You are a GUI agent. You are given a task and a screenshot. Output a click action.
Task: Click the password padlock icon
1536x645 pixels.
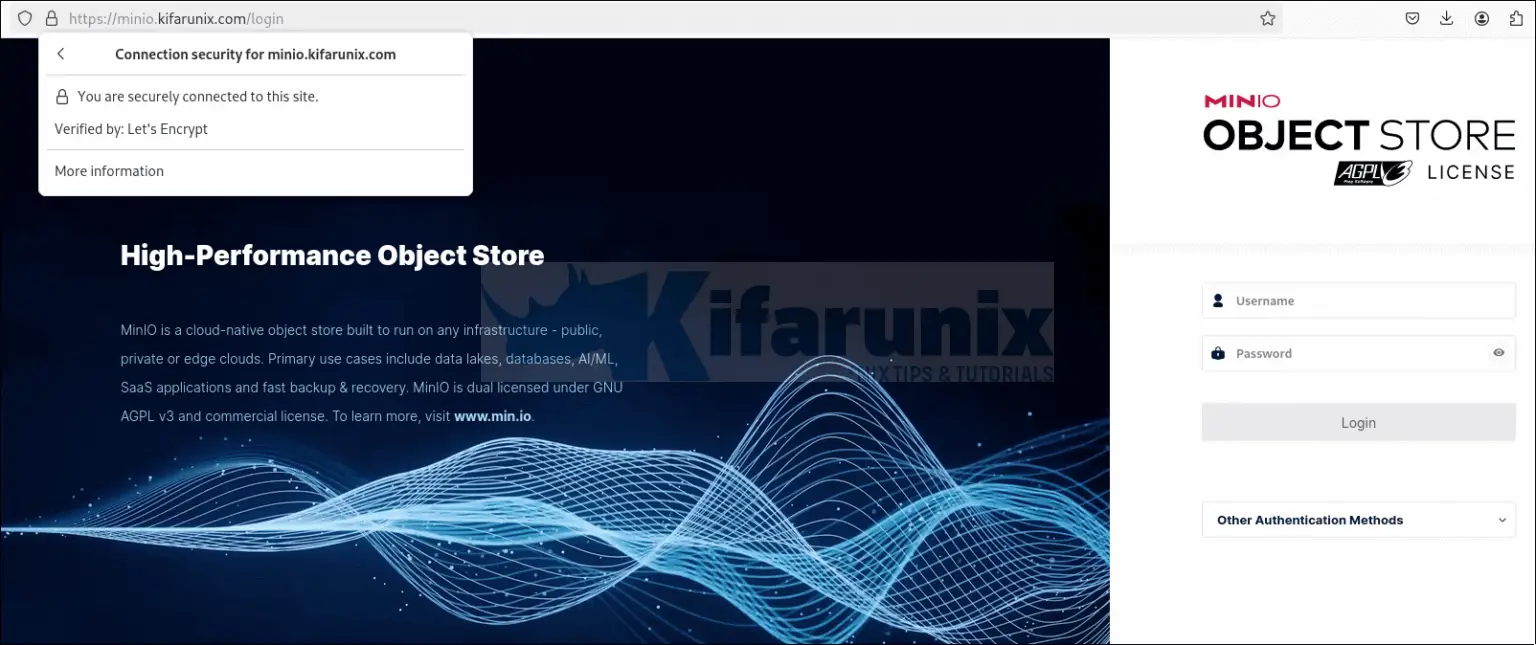coord(1218,352)
